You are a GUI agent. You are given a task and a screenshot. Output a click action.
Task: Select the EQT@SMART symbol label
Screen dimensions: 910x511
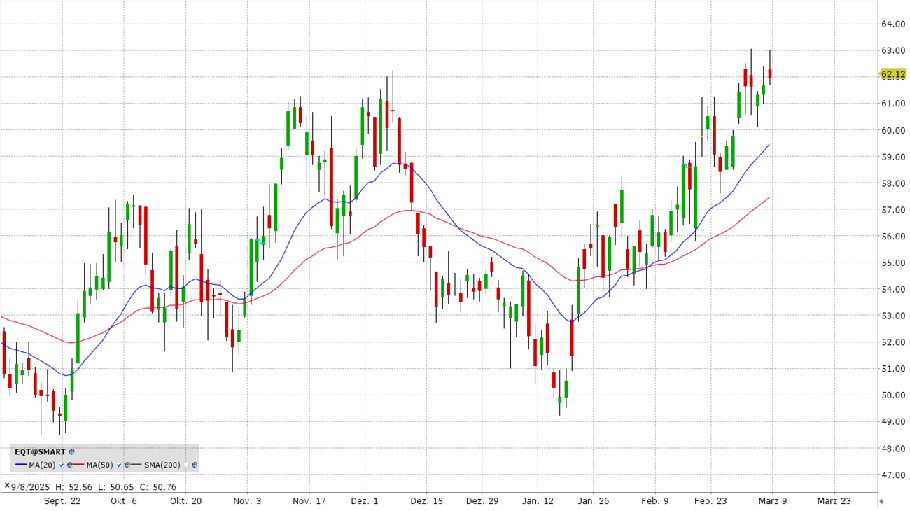tap(40, 452)
